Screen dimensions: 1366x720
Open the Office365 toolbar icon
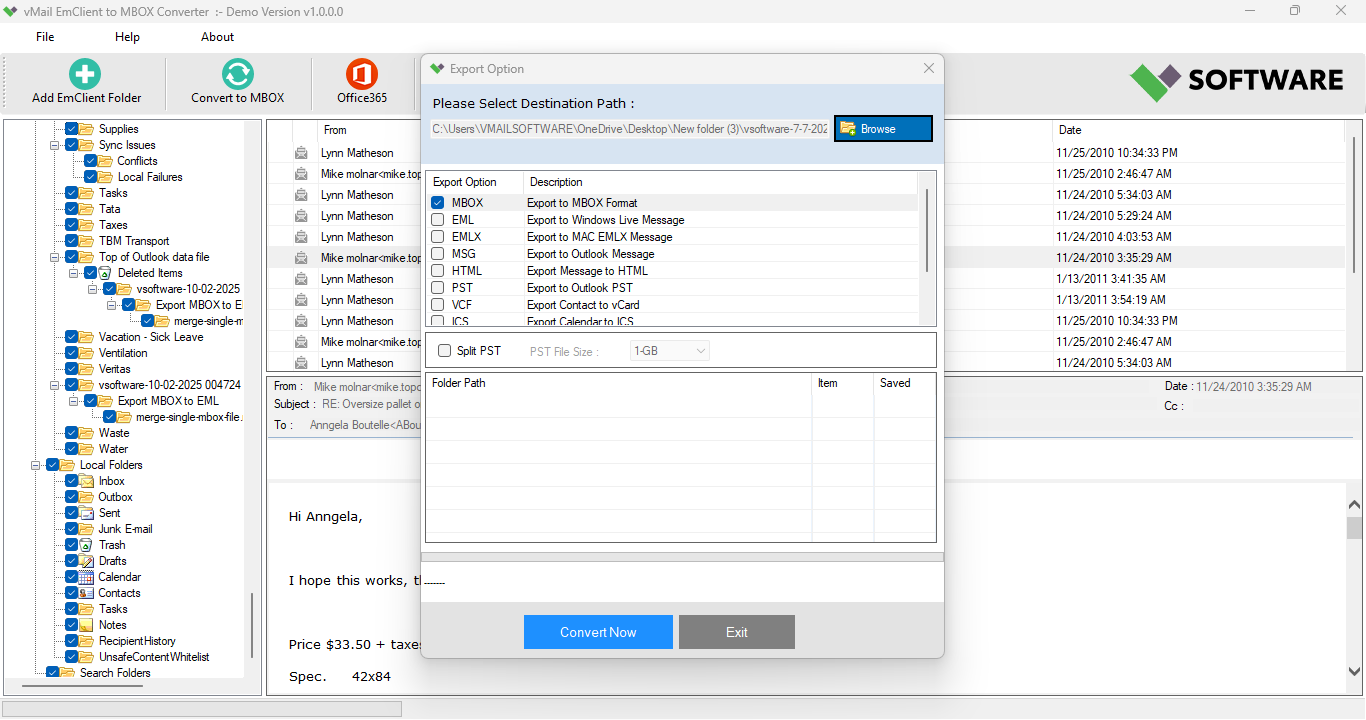tap(362, 74)
